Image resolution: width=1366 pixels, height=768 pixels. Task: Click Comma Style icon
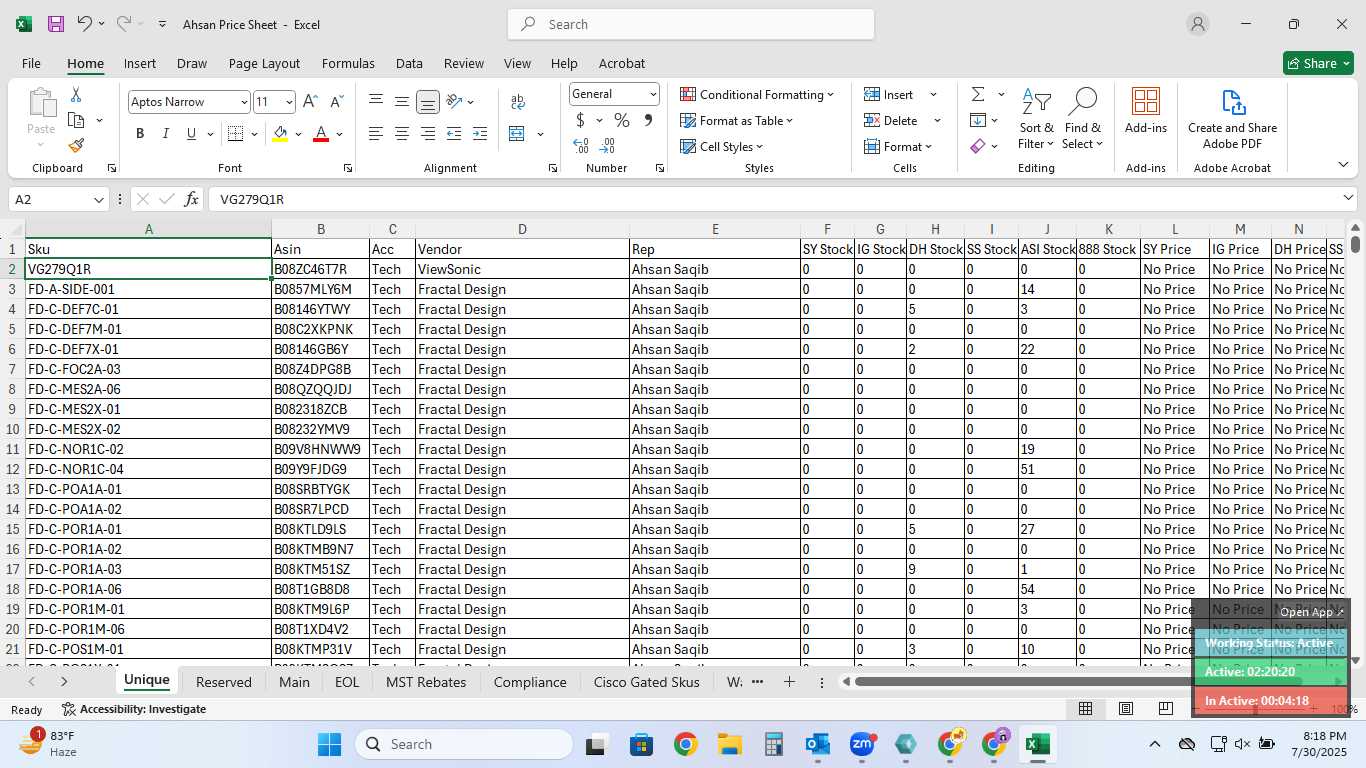point(648,120)
